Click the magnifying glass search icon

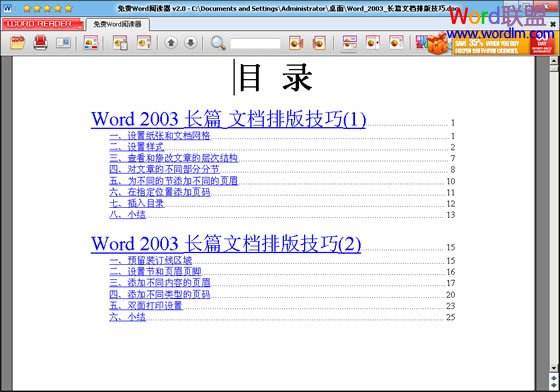(218, 43)
